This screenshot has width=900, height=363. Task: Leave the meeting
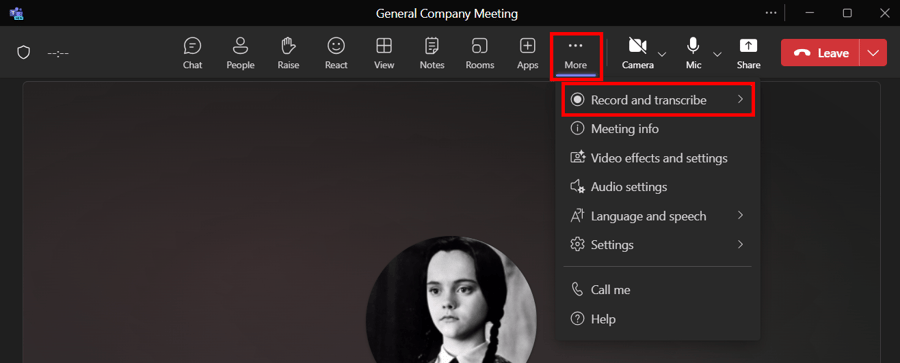point(820,53)
